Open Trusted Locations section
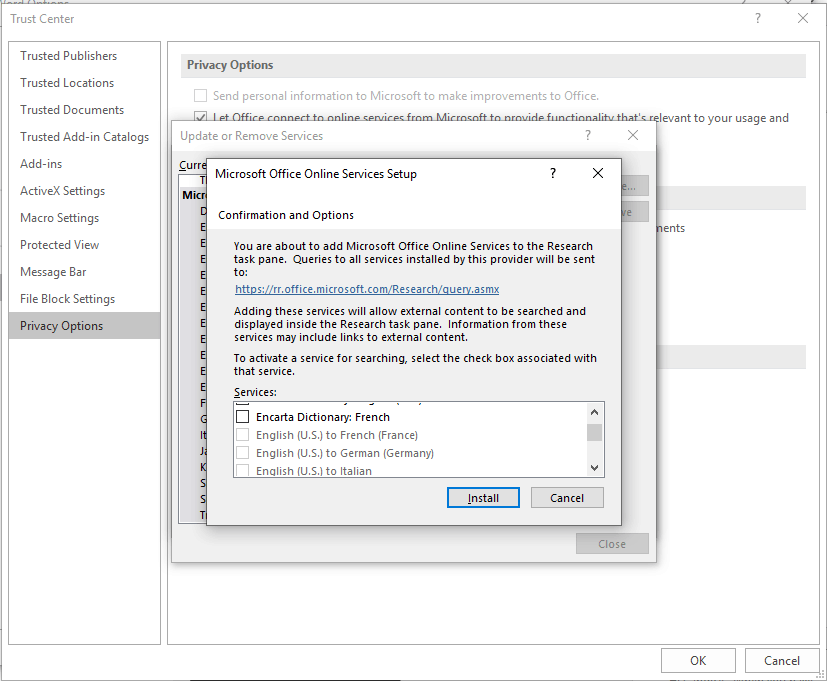 (x=84, y=83)
